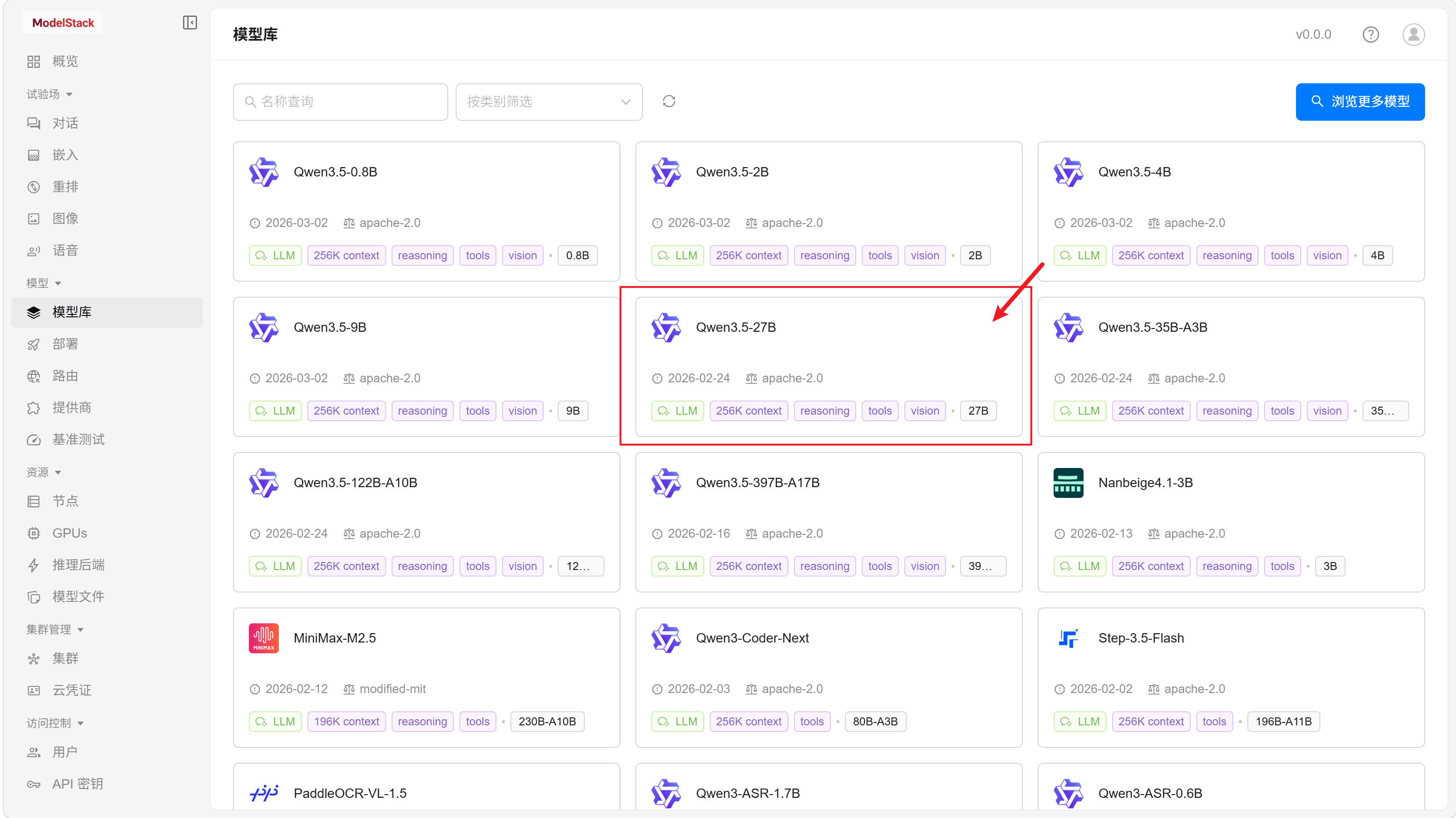Screen dimensions: 1456x818
Task: Collapse the 集群管理 sidebar section
Action: (55, 629)
